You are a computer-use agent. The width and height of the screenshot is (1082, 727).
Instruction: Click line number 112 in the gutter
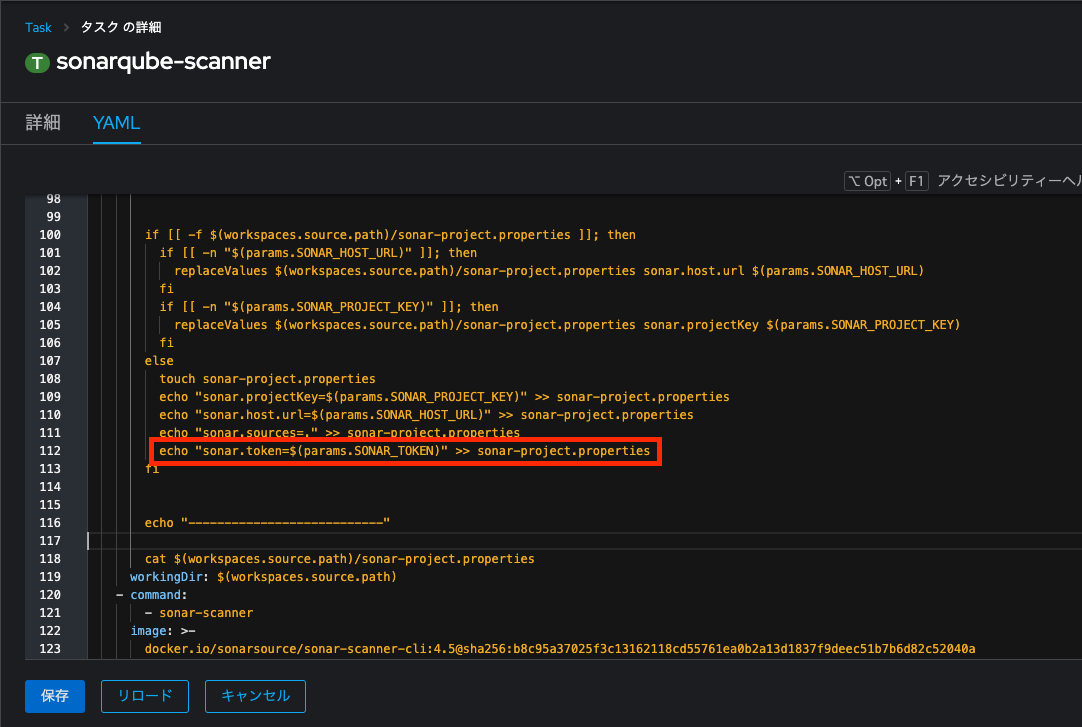coord(50,450)
